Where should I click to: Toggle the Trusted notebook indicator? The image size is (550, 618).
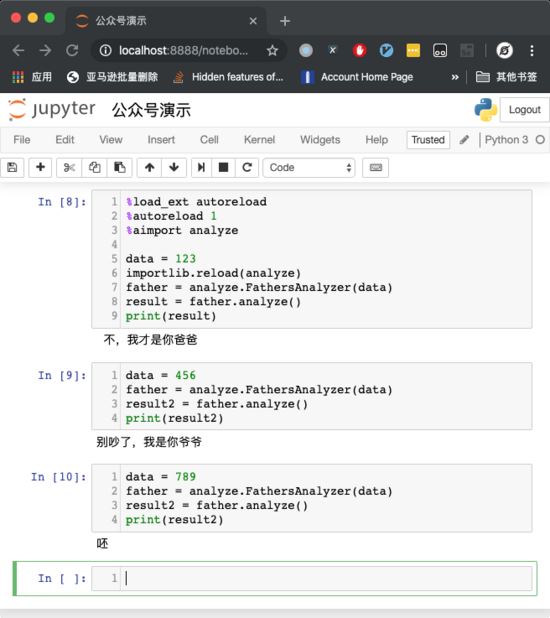(428, 140)
